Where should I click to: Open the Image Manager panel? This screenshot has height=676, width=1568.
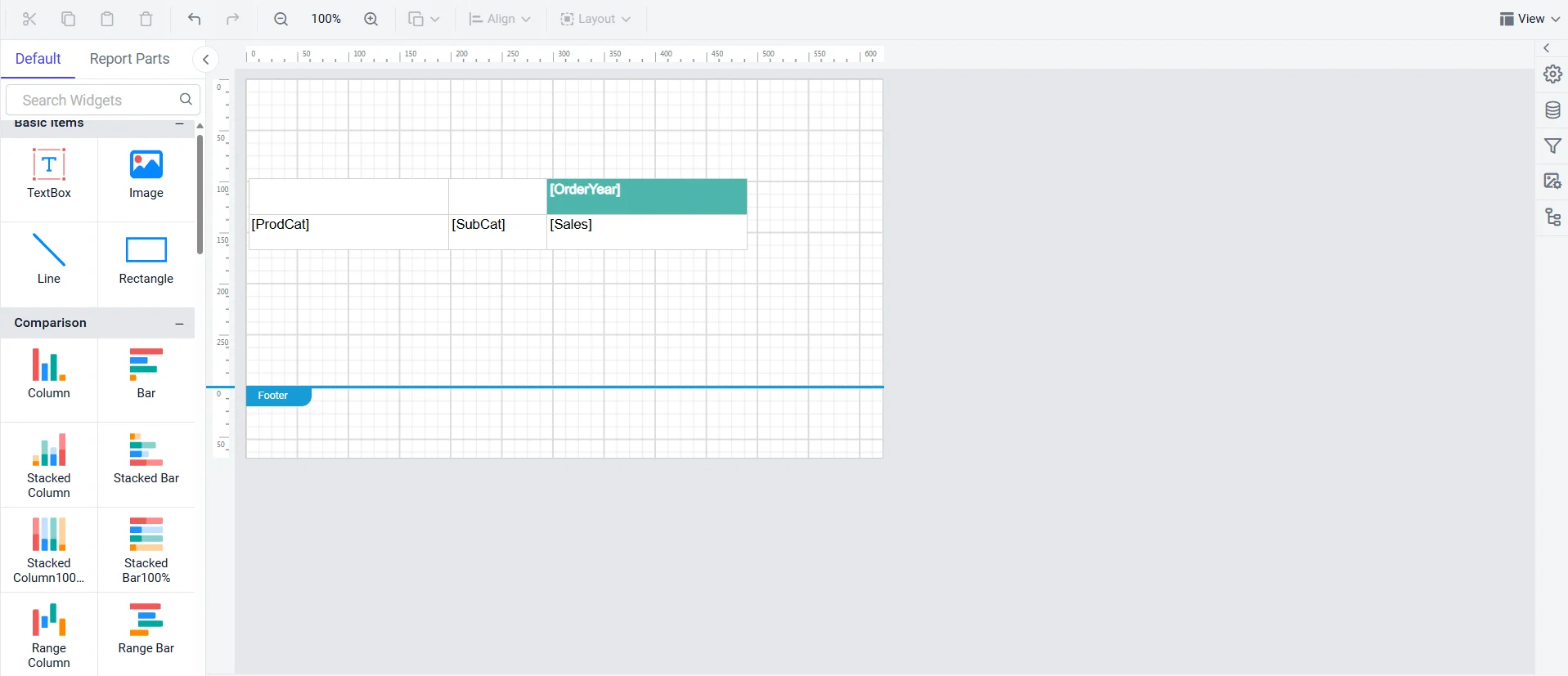(x=1552, y=181)
